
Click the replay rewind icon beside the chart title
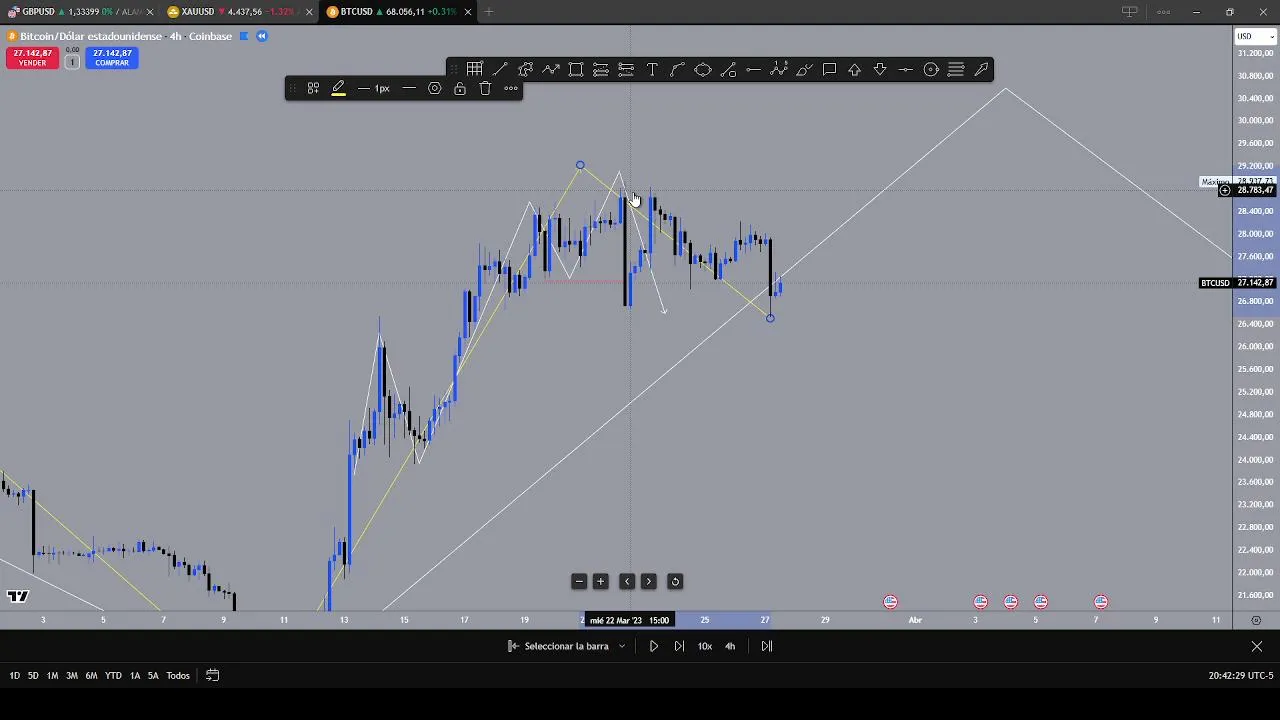[x=262, y=36]
